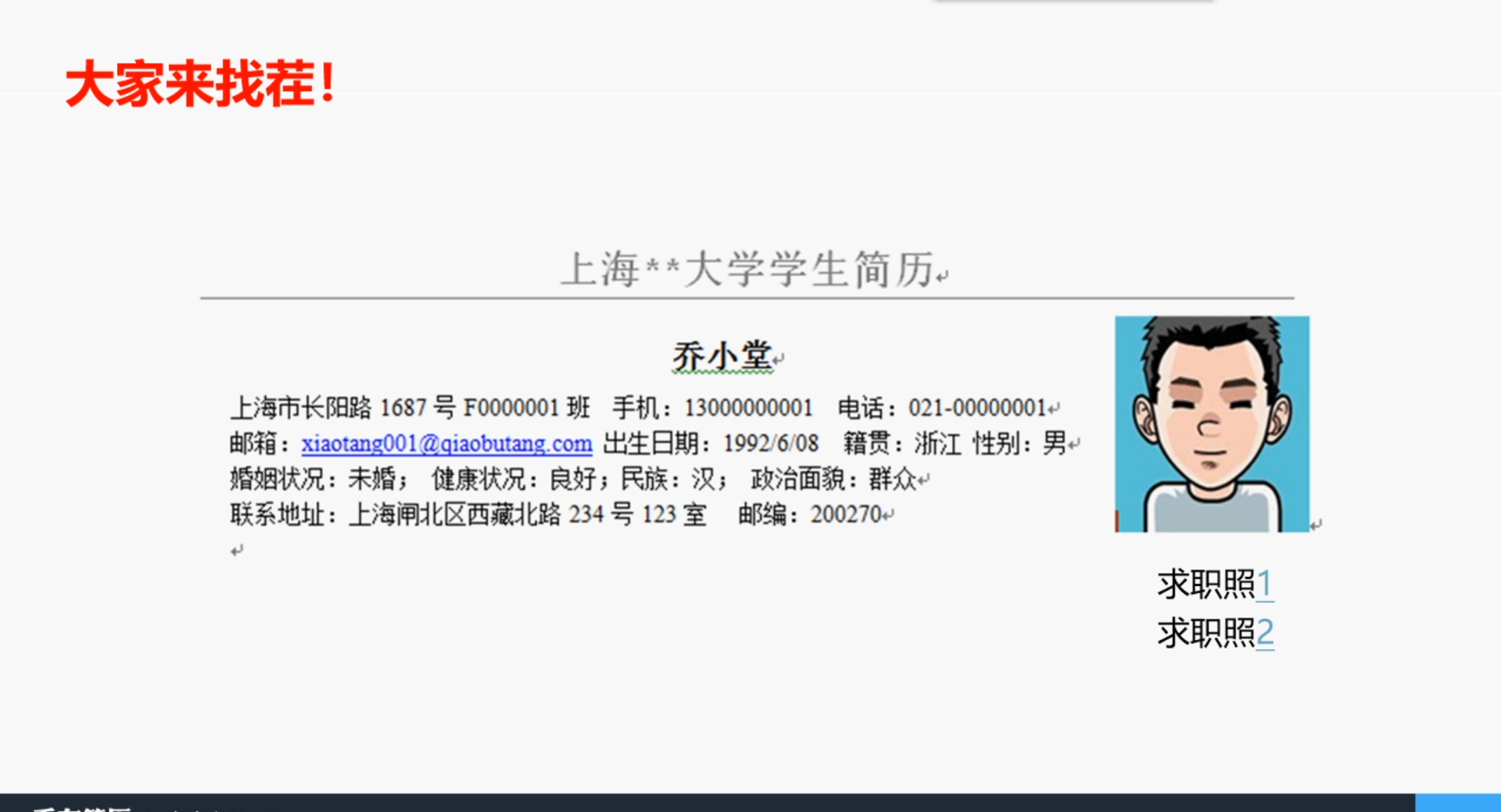The image size is (1501, 812).
Task: Click the 性别: 男 text
Action: pos(1019,444)
